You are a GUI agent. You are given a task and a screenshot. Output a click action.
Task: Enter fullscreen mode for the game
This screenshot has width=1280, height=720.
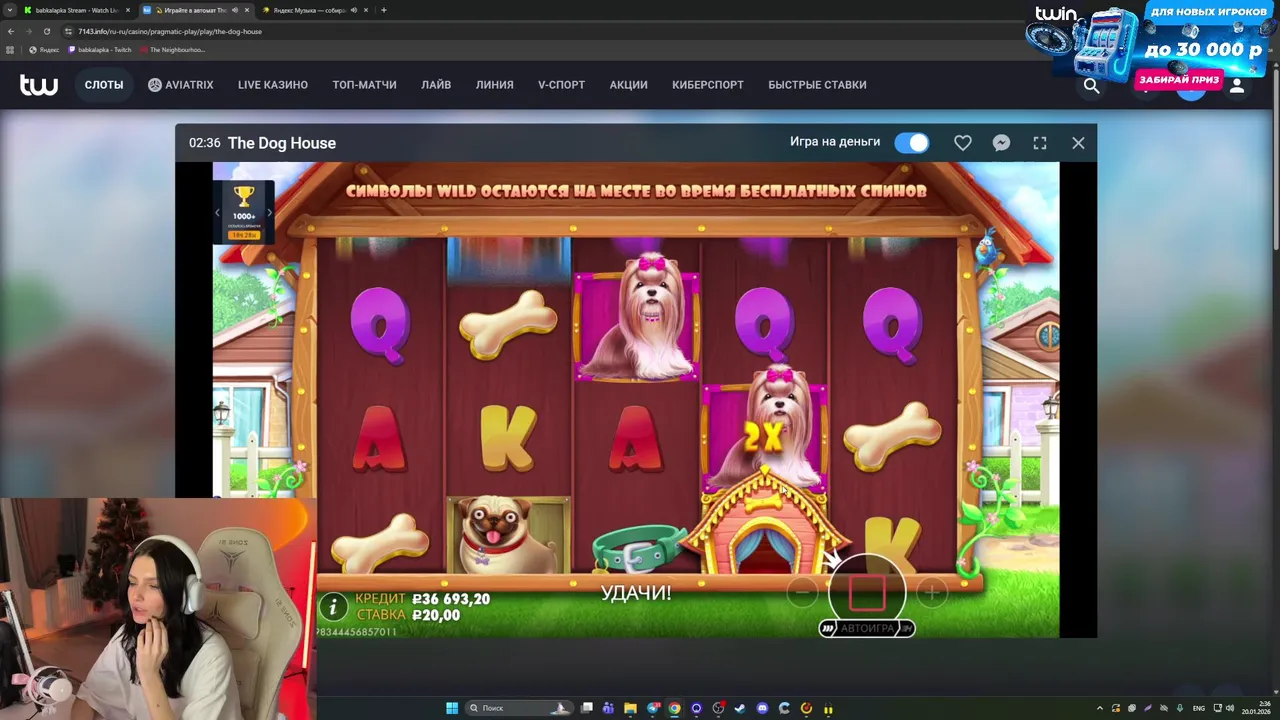click(x=1040, y=143)
